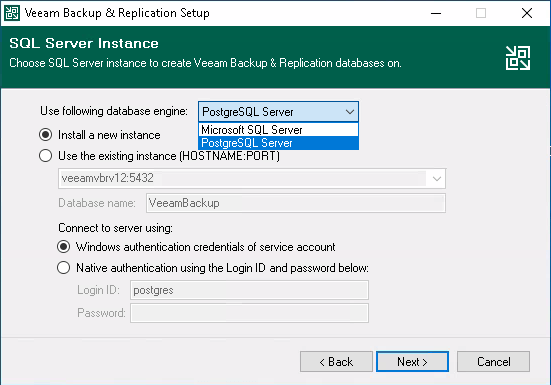
Task: Click the disabled maximize window icon
Action: [x=481, y=13]
